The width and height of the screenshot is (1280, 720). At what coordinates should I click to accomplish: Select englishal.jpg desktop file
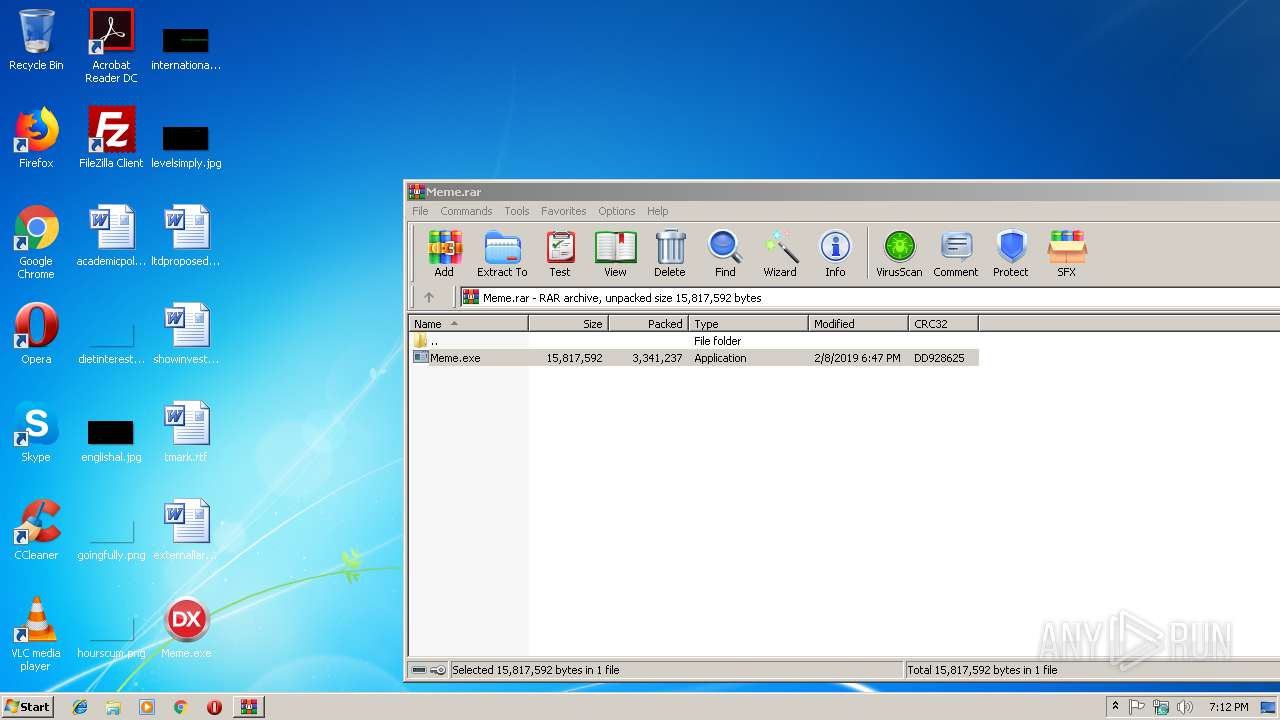coord(111,440)
